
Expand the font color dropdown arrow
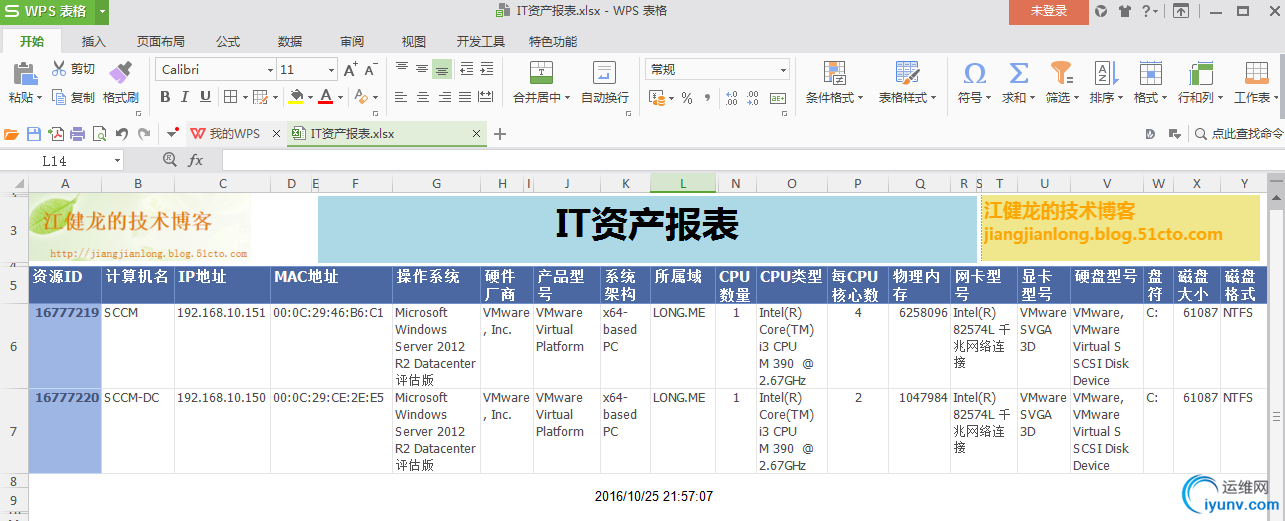point(340,97)
